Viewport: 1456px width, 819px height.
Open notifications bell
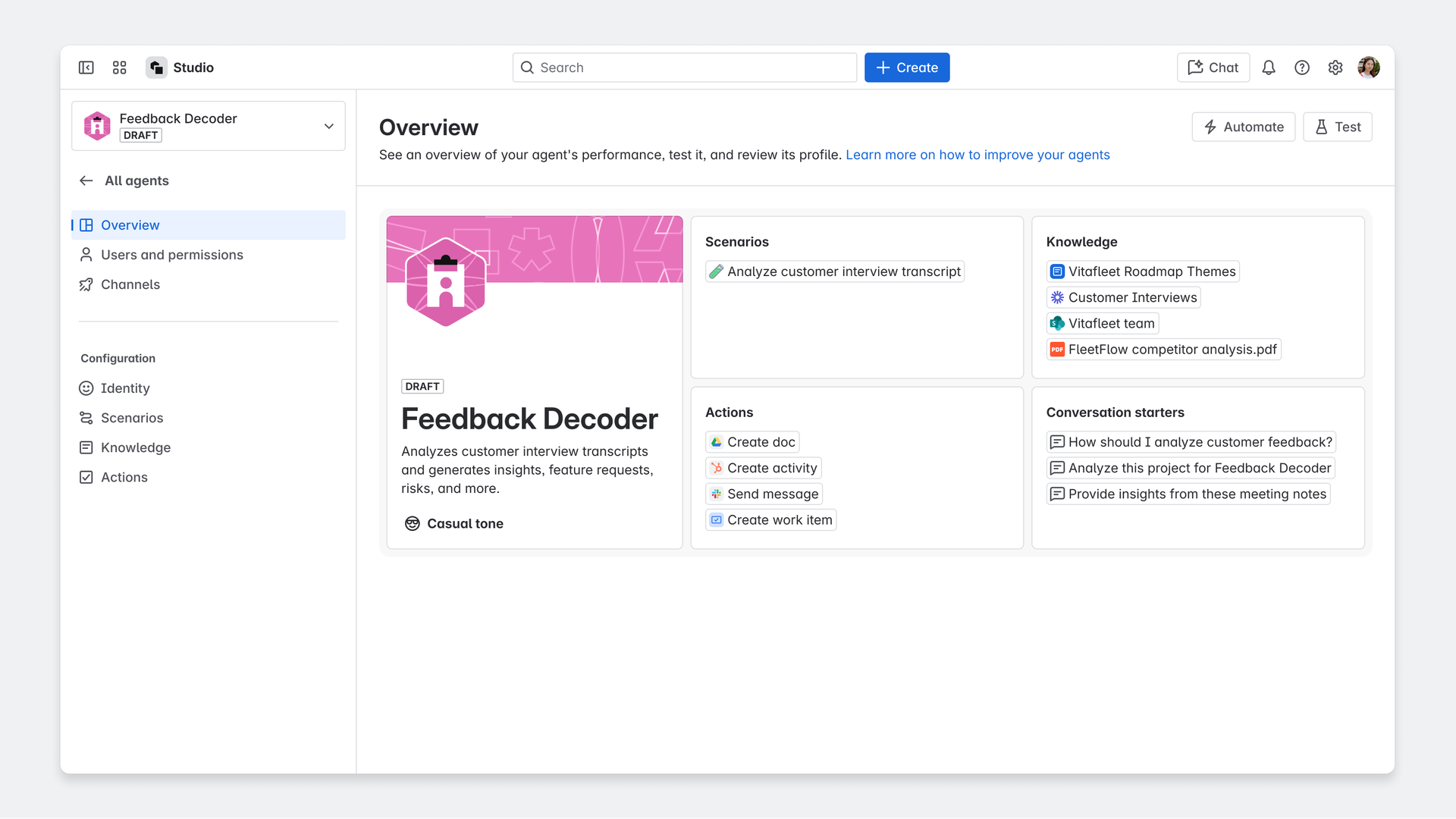coord(1269,67)
